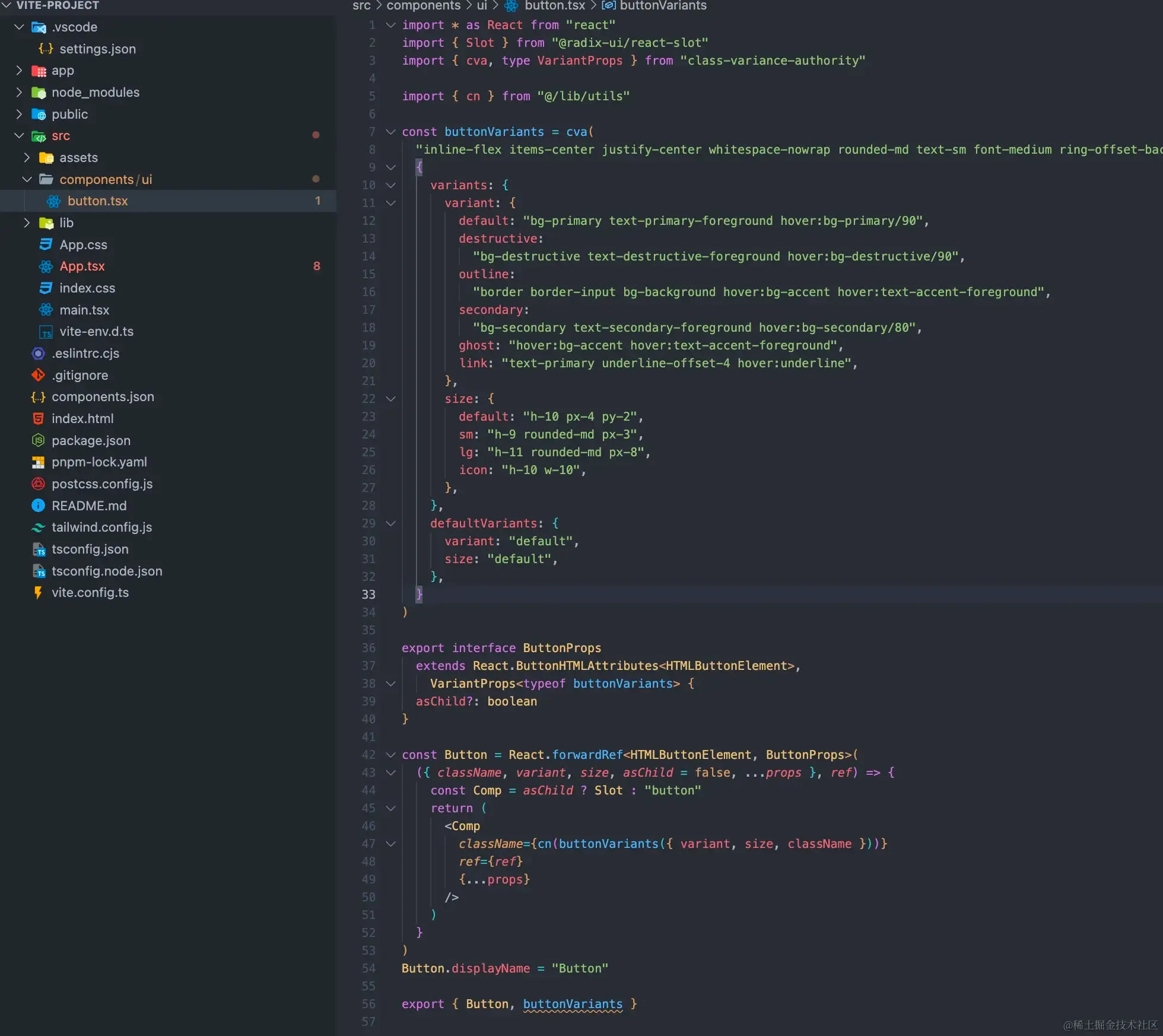Screen dimensions: 1163x1036
Task: Click the Vite lightning icon of vite.config.ts
Action: 39,593
